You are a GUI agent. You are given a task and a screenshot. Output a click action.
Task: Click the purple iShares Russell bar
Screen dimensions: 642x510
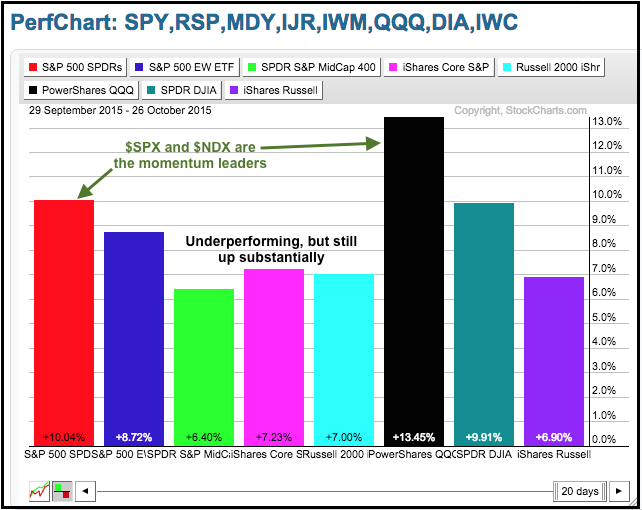click(554, 361)
